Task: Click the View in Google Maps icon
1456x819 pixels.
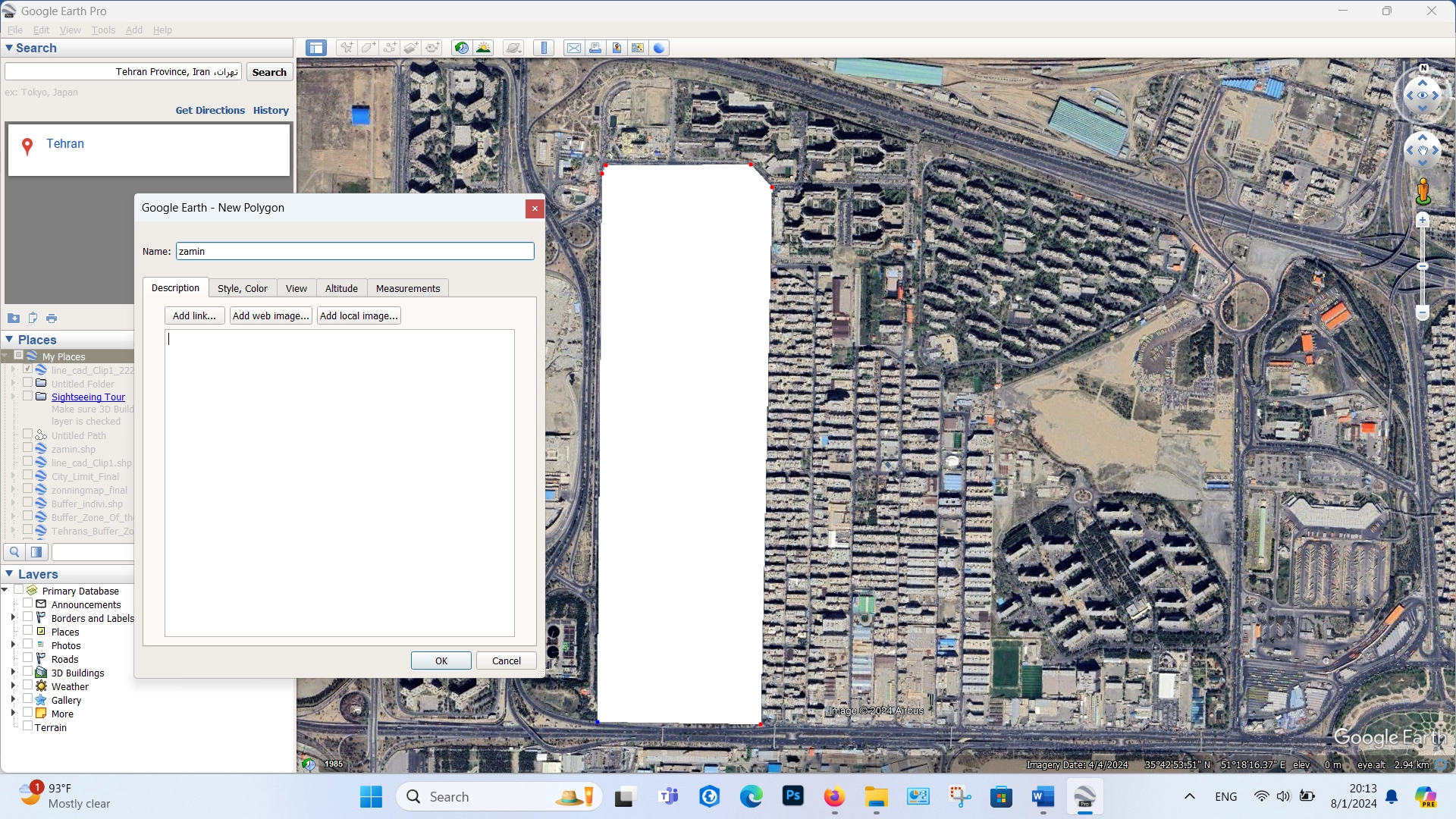Action: coord(638,48)
